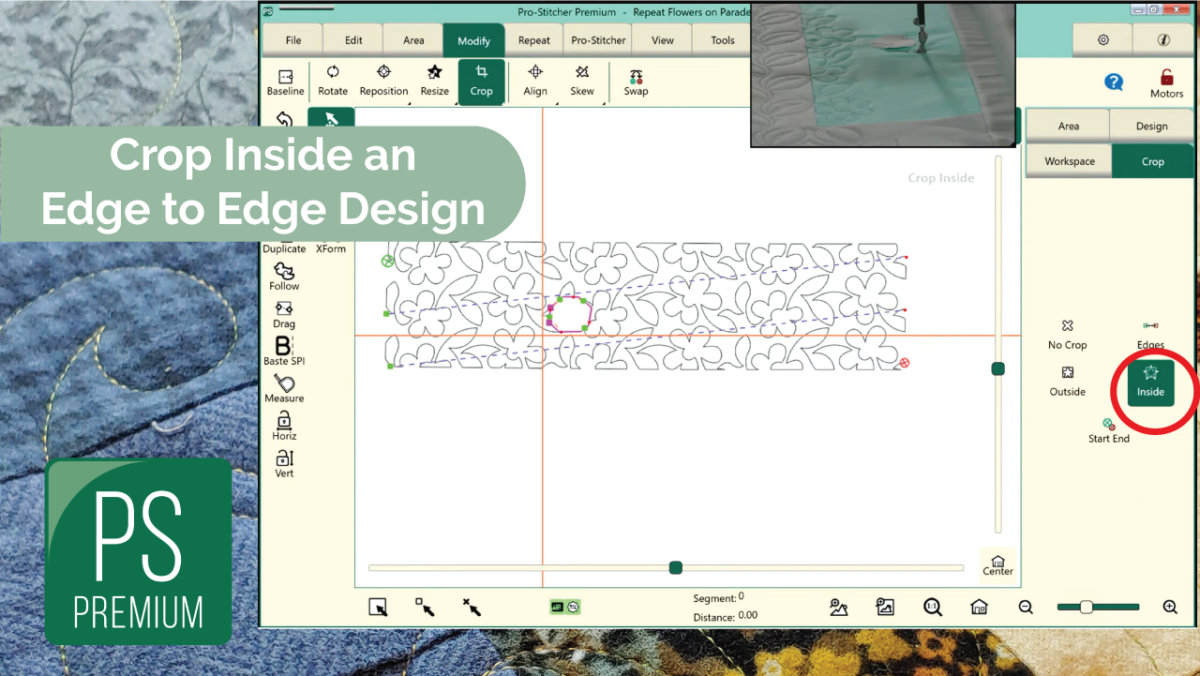Switch to the Repeat ribbon tab

[533, 40]
